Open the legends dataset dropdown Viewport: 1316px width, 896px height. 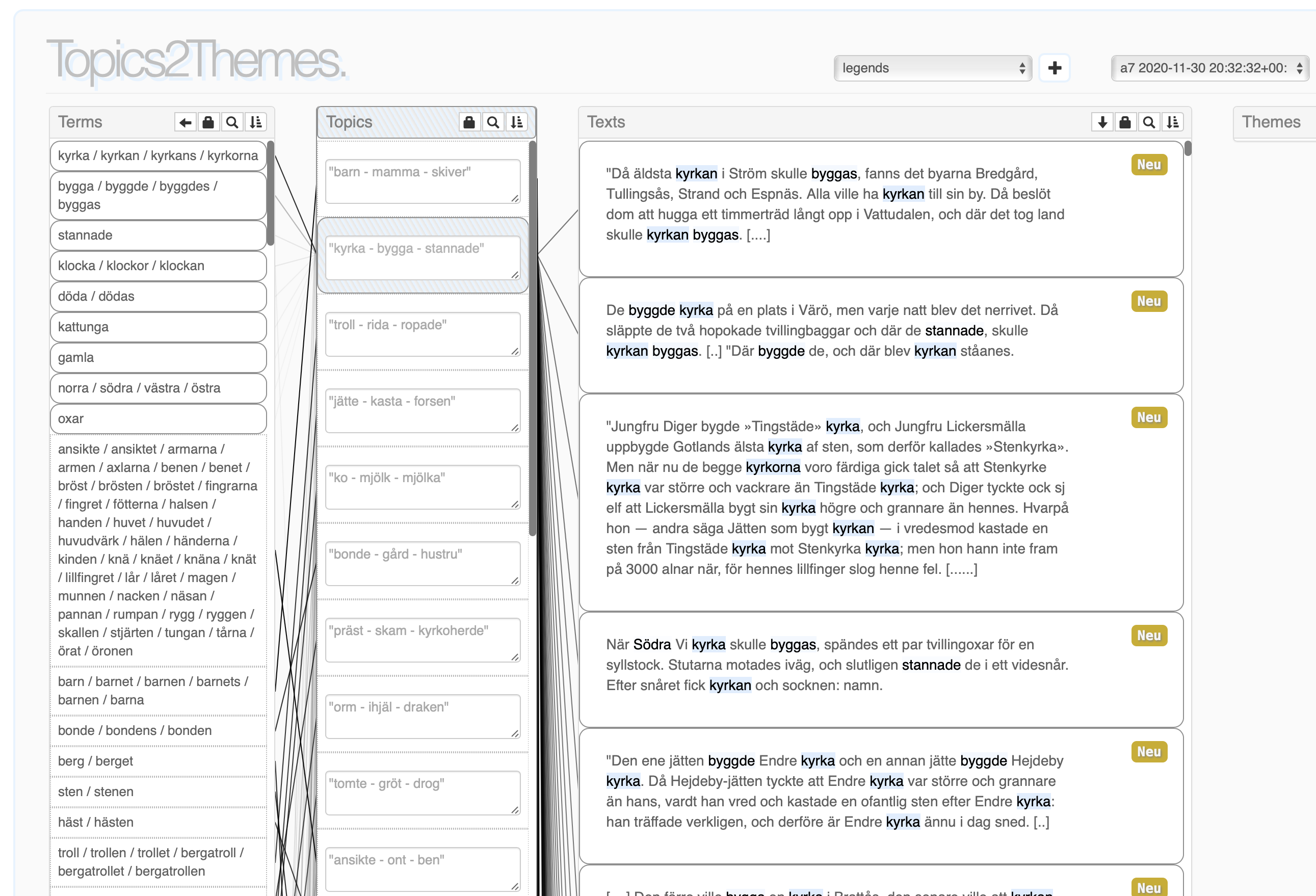point(932,68)
